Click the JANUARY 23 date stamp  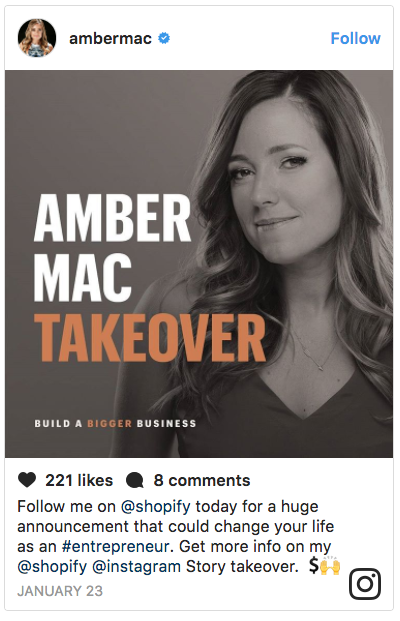(x=60, y=591)
